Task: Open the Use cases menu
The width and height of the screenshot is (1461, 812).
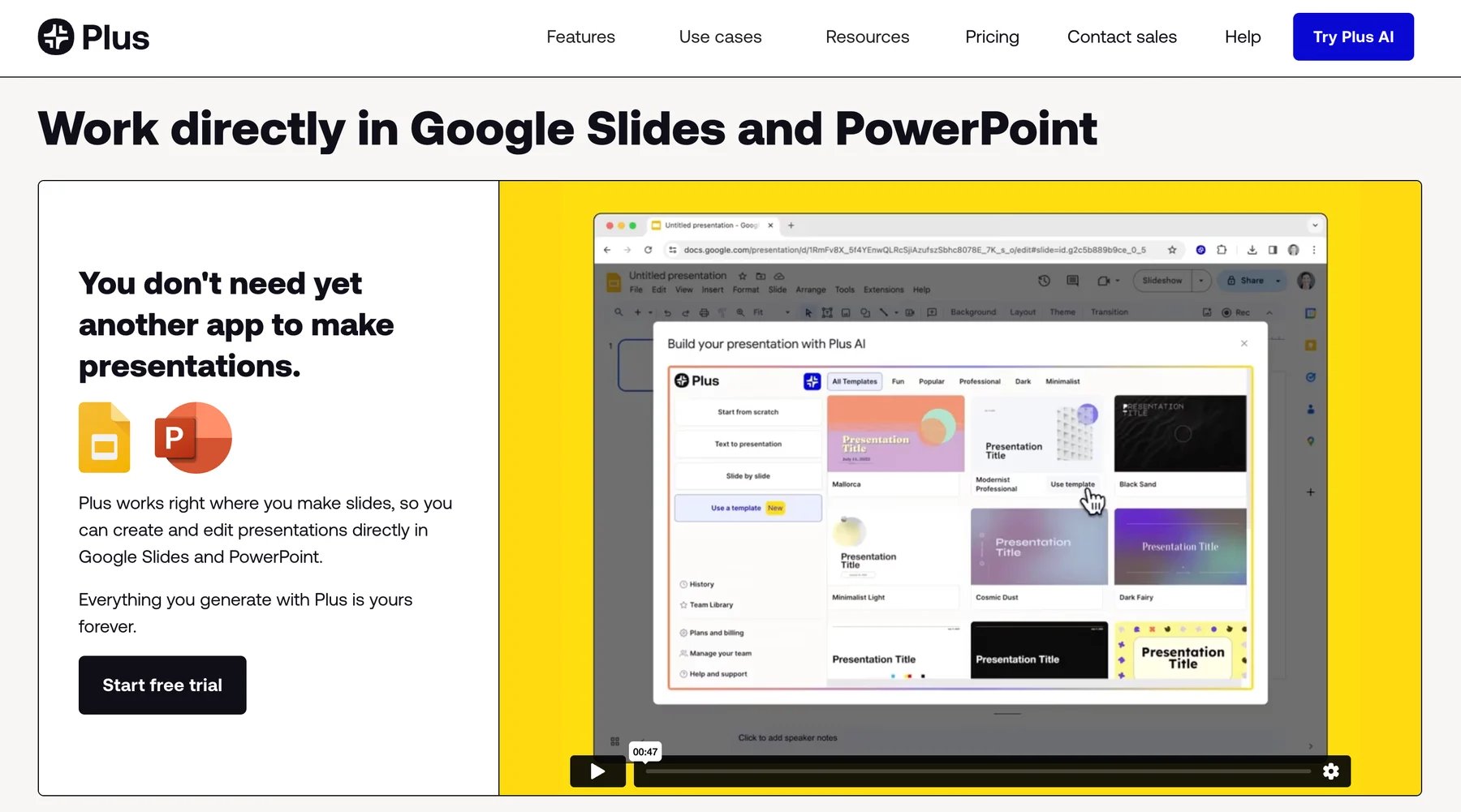Action: tap(720, 37)
